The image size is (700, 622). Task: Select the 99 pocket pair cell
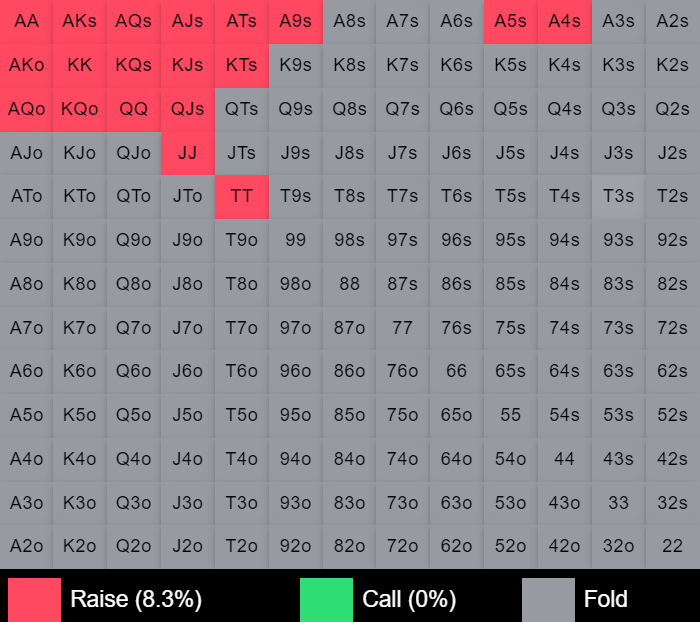pos(295,240)
